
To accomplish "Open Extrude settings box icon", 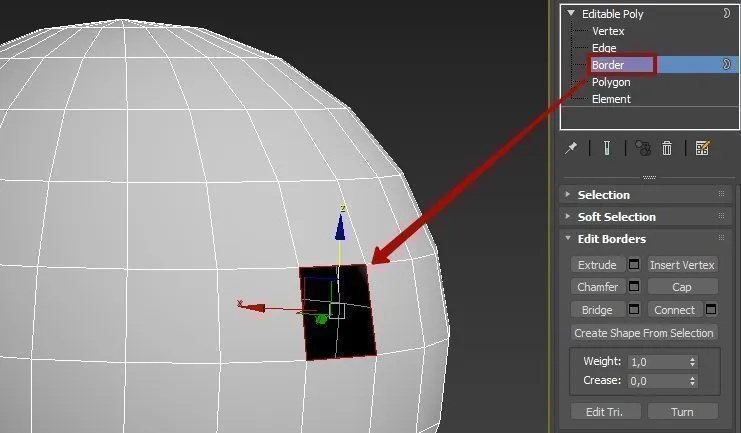I will pyautogui.click(x=634, y=265).
